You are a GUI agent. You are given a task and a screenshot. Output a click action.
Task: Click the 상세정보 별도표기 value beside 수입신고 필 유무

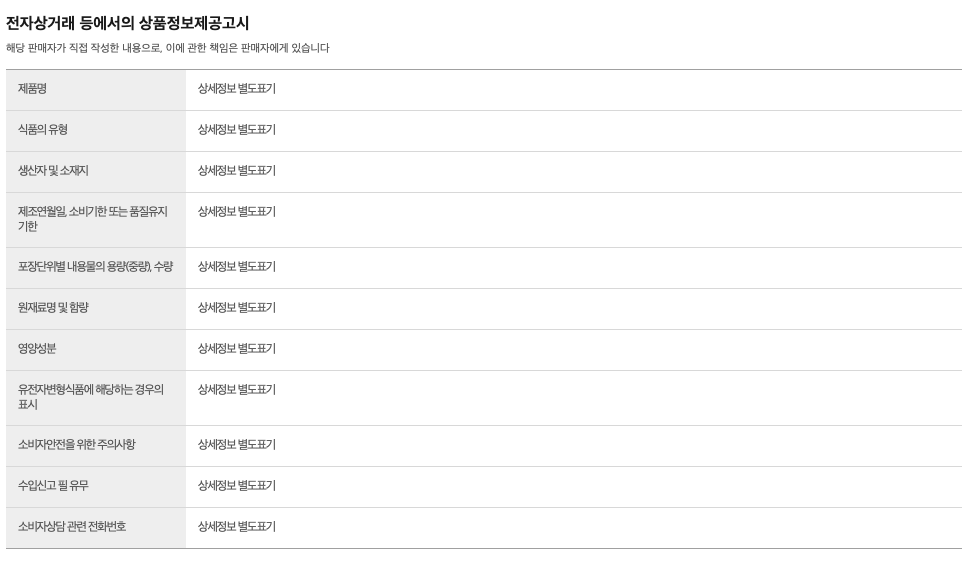236,486
